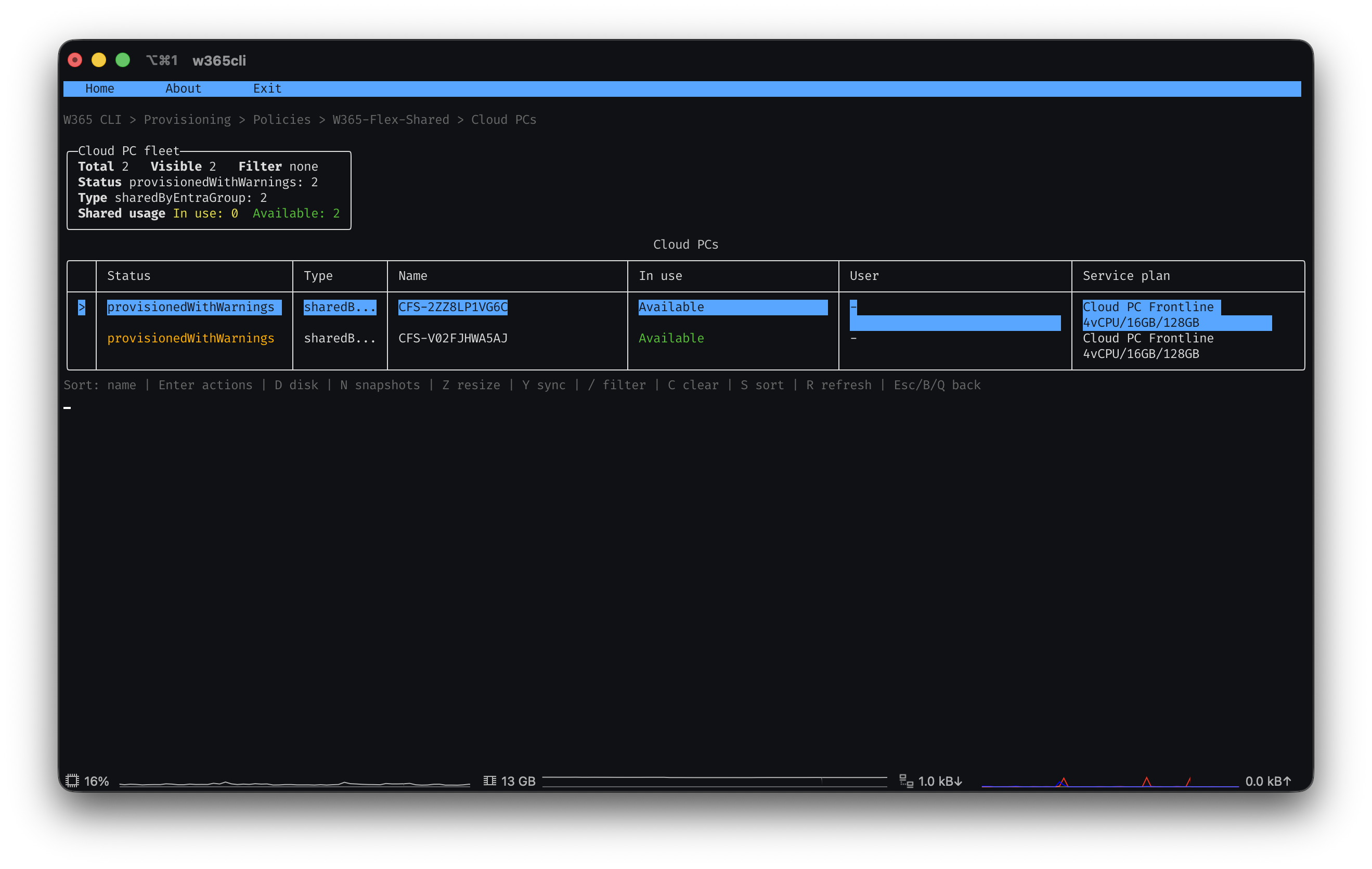Click the In use: 0 fleet summary value

pos(205,213)
